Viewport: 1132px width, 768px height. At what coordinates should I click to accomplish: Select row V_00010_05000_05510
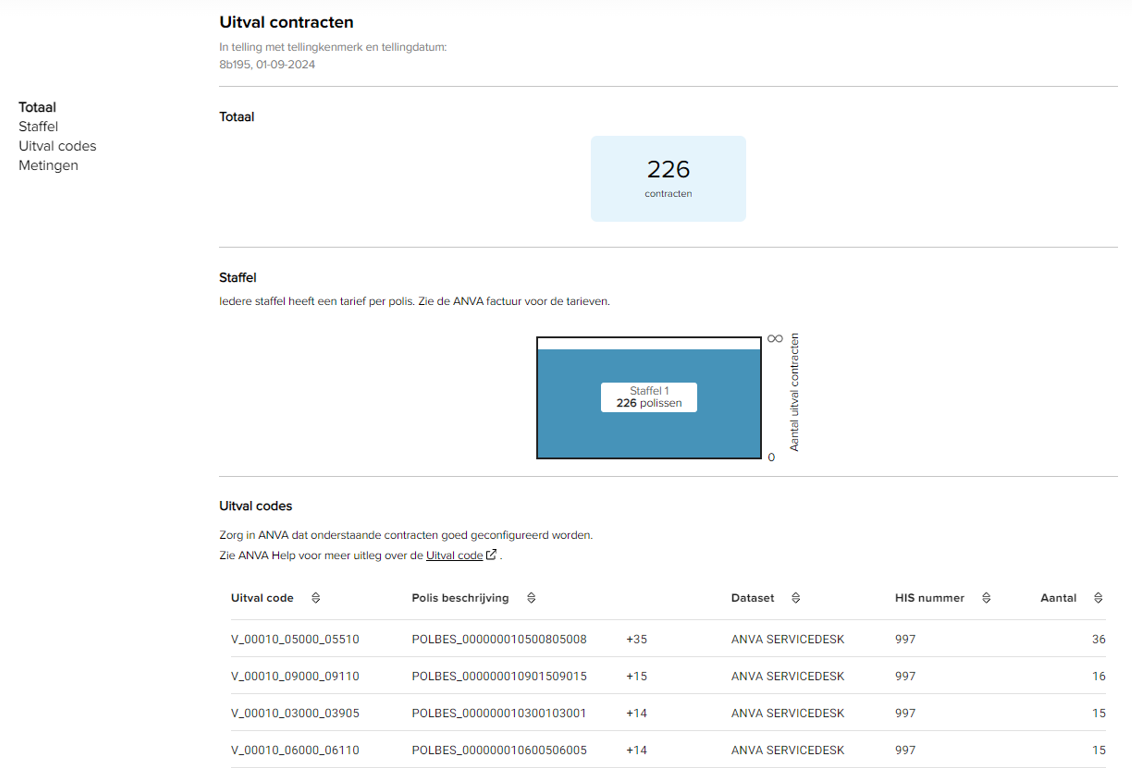[x=295, y=639]
